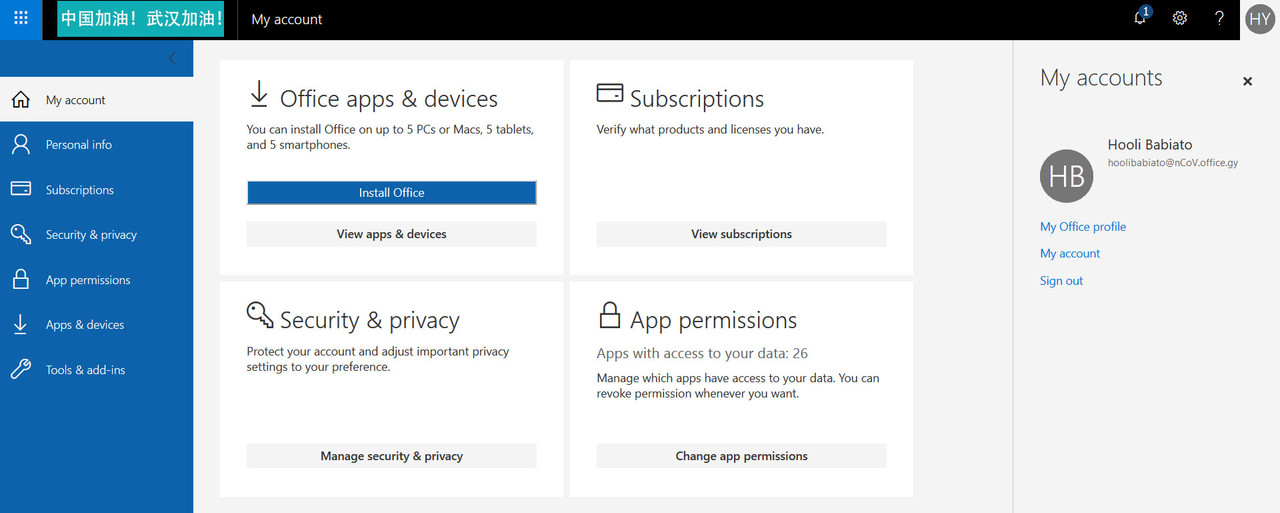This screenshot has width=1280, height=513.
Task: Click the download icon in Office apps card
Action: (259, 94)
